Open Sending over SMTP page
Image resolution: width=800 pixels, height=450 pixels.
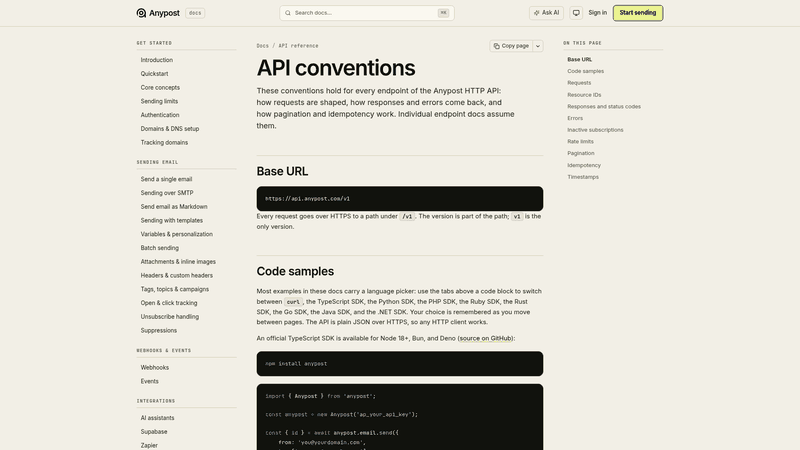tap(167, 193)
